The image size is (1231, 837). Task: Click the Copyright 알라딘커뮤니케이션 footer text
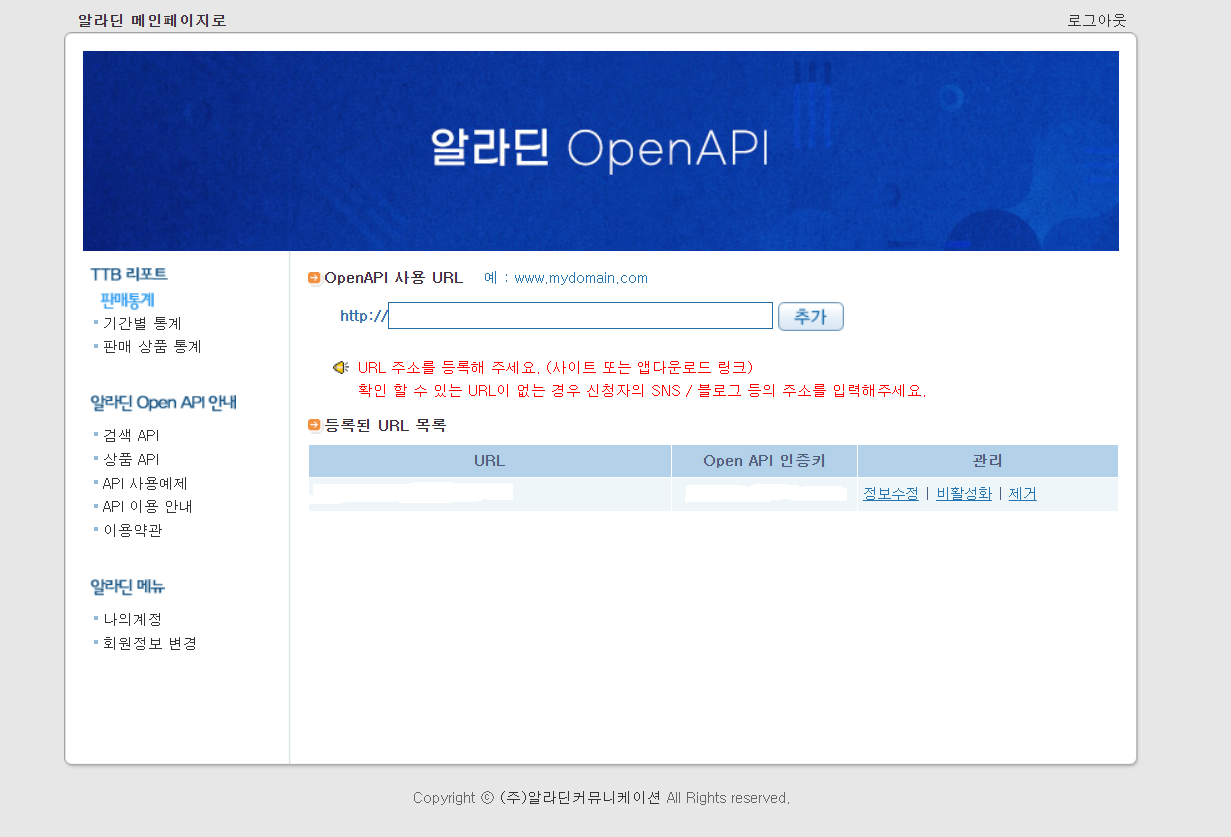pos(601,798)
